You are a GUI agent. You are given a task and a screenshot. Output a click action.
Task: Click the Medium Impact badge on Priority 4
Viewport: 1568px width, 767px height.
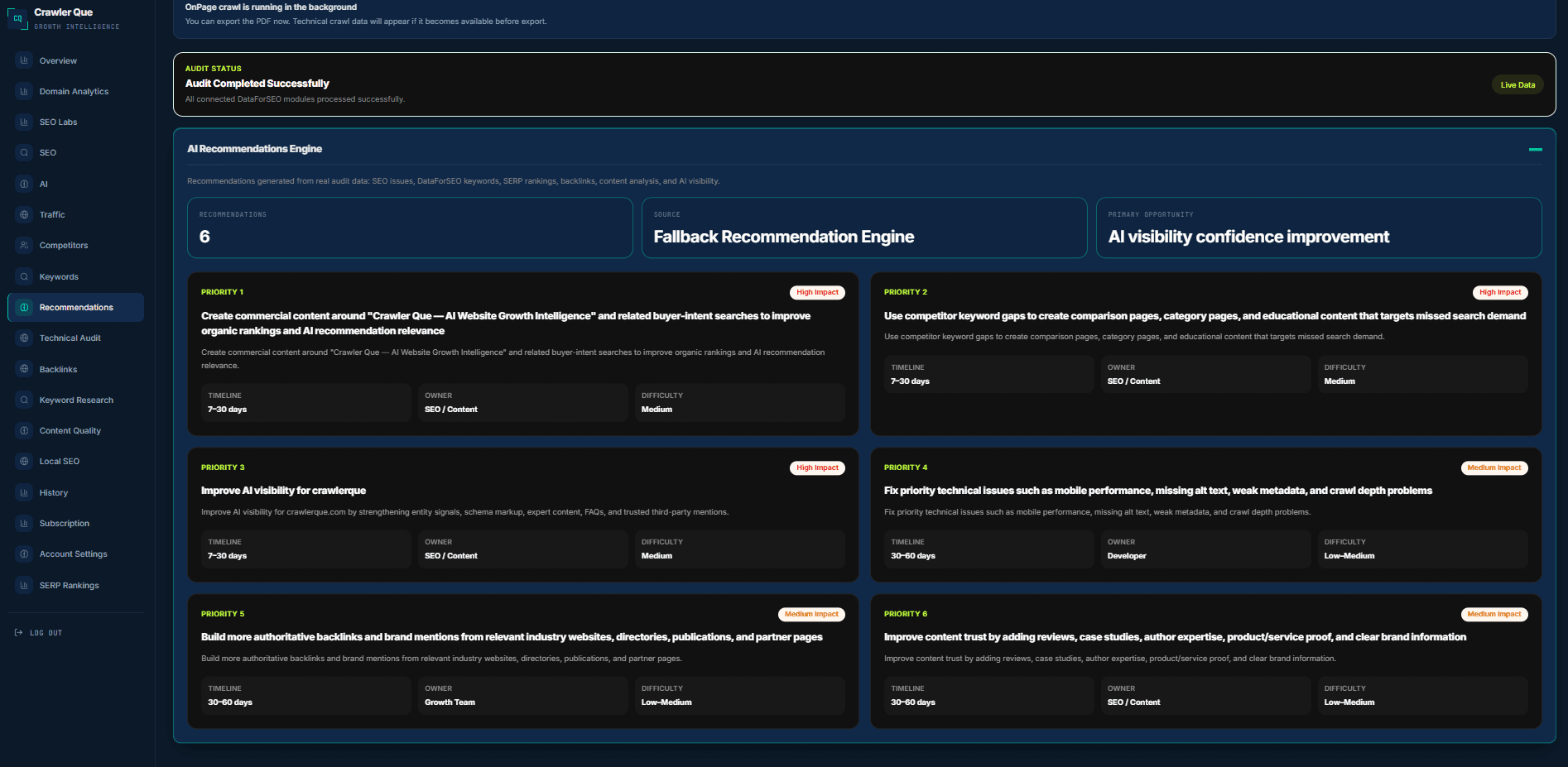(x=1494, y=467)
